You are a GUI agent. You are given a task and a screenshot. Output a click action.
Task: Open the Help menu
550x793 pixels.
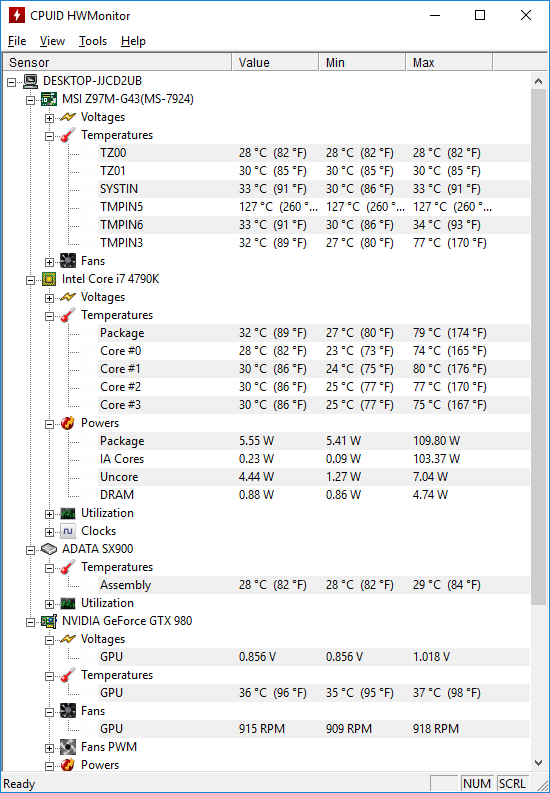pyautogui.click(x=133, y=41)
